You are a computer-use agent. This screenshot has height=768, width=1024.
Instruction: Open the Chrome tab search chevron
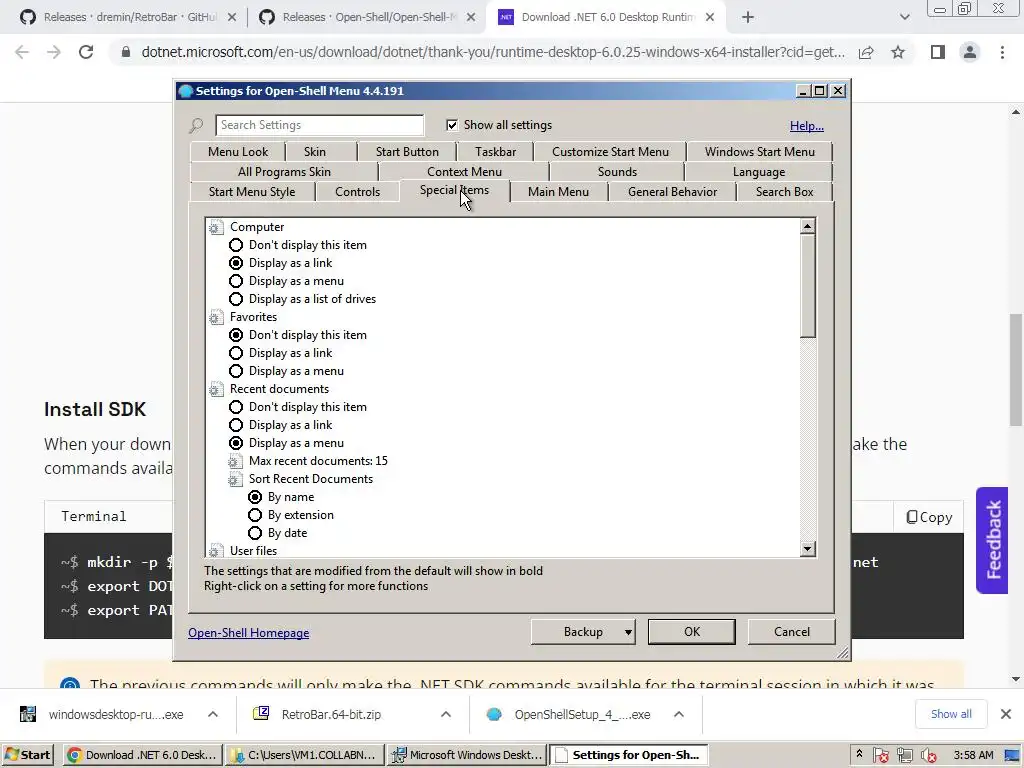click(904, 17)
